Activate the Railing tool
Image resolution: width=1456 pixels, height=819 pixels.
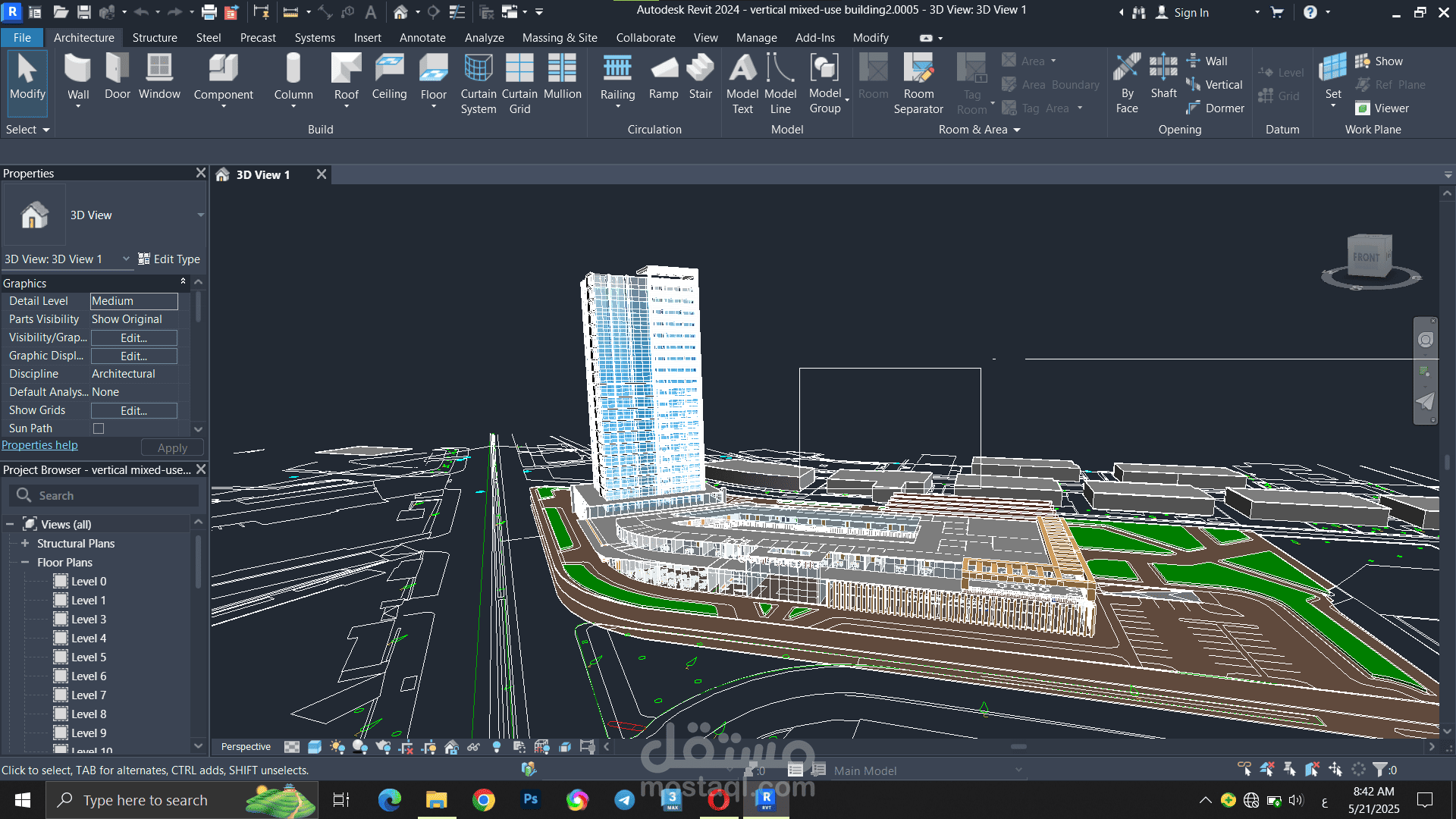pyautogui.click(x=617, y=80)
